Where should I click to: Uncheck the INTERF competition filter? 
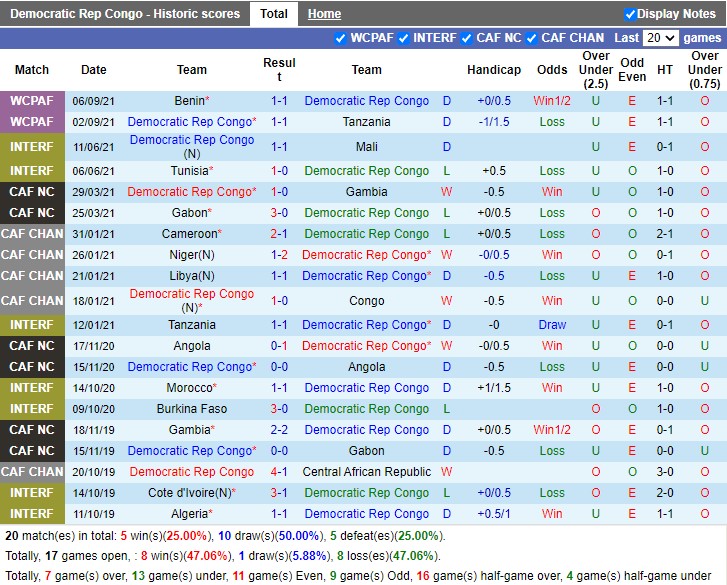coord(404,38)
